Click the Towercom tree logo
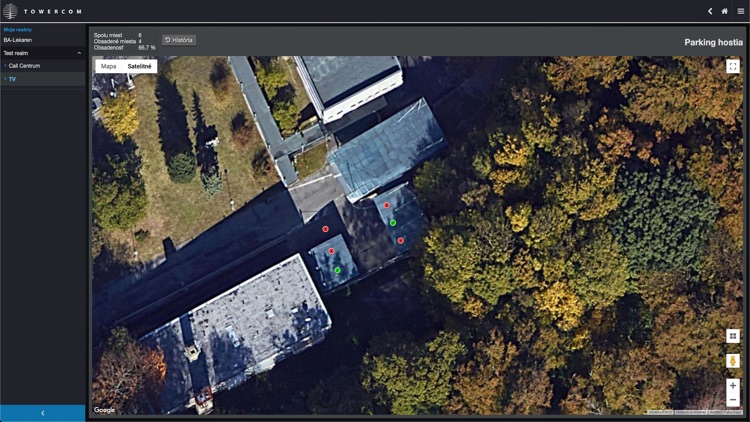Image resolution: width=750 pixels, height=422 pixels. (10, 11)
